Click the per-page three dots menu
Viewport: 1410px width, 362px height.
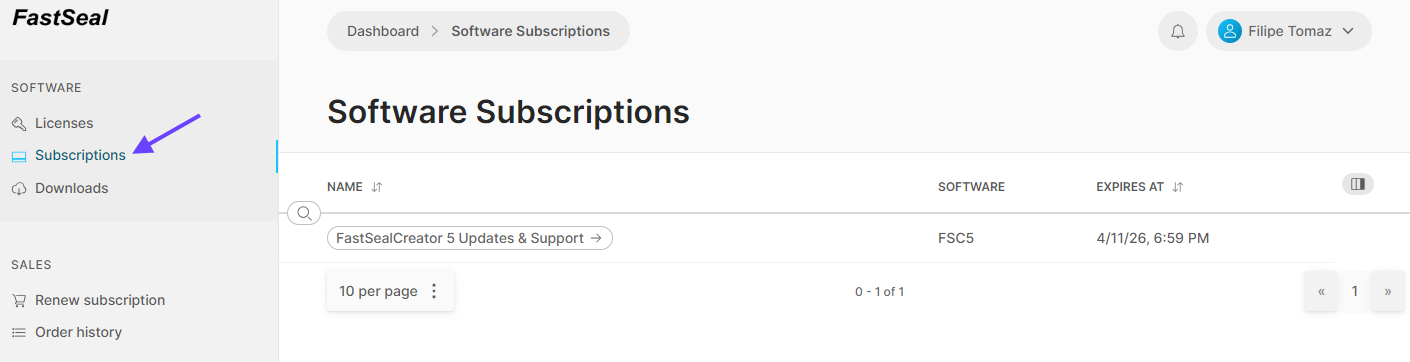click(434, 291)
